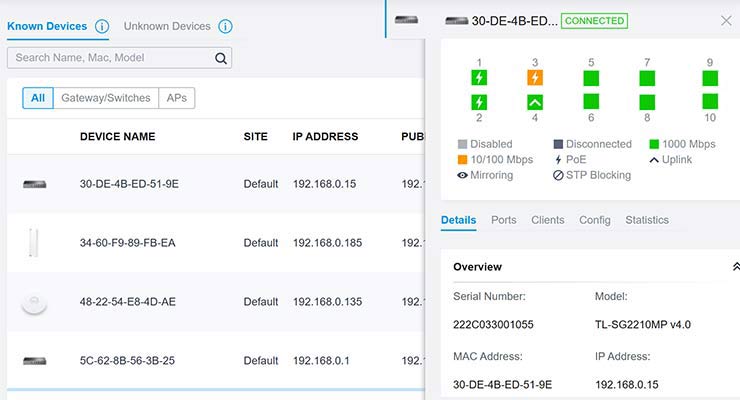Click info icon next to Known Devices

click(102, 26)
